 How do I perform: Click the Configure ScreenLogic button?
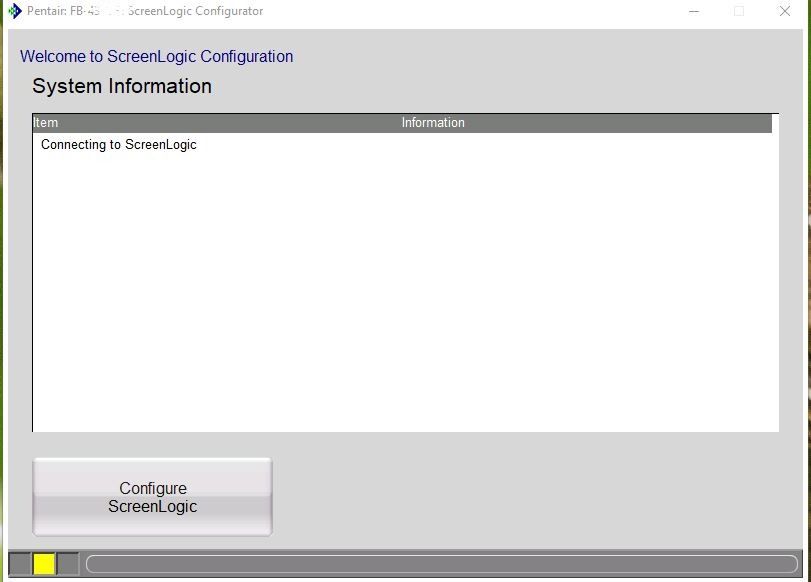coord(152,497)
